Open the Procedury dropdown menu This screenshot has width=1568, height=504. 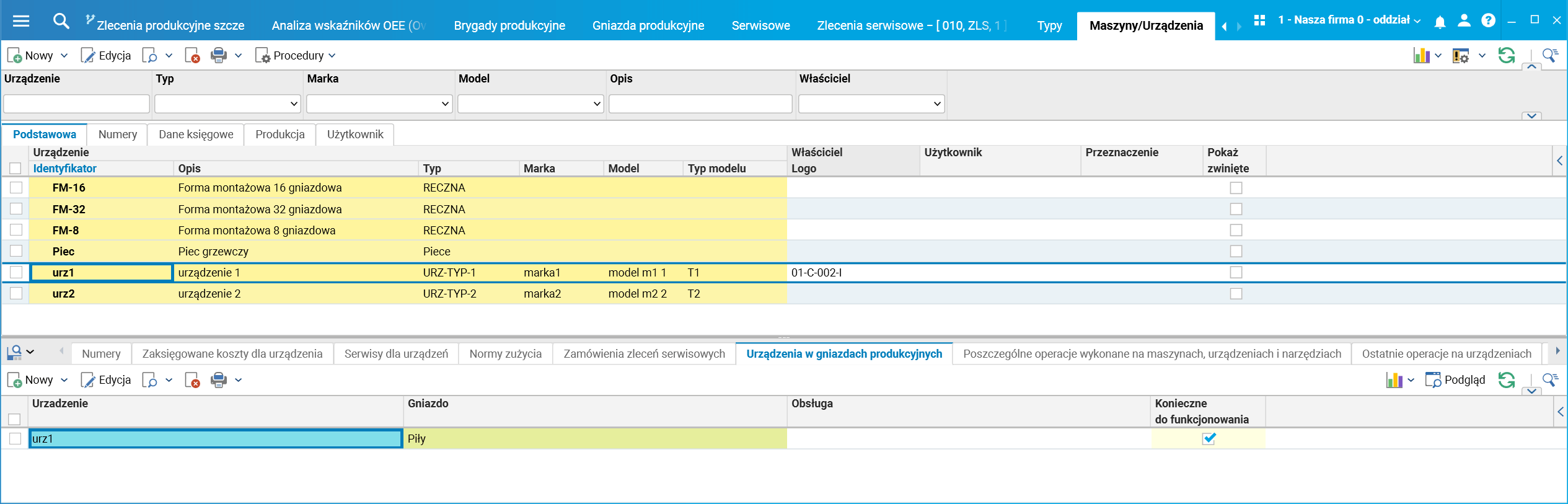click(x=296, y=56)
